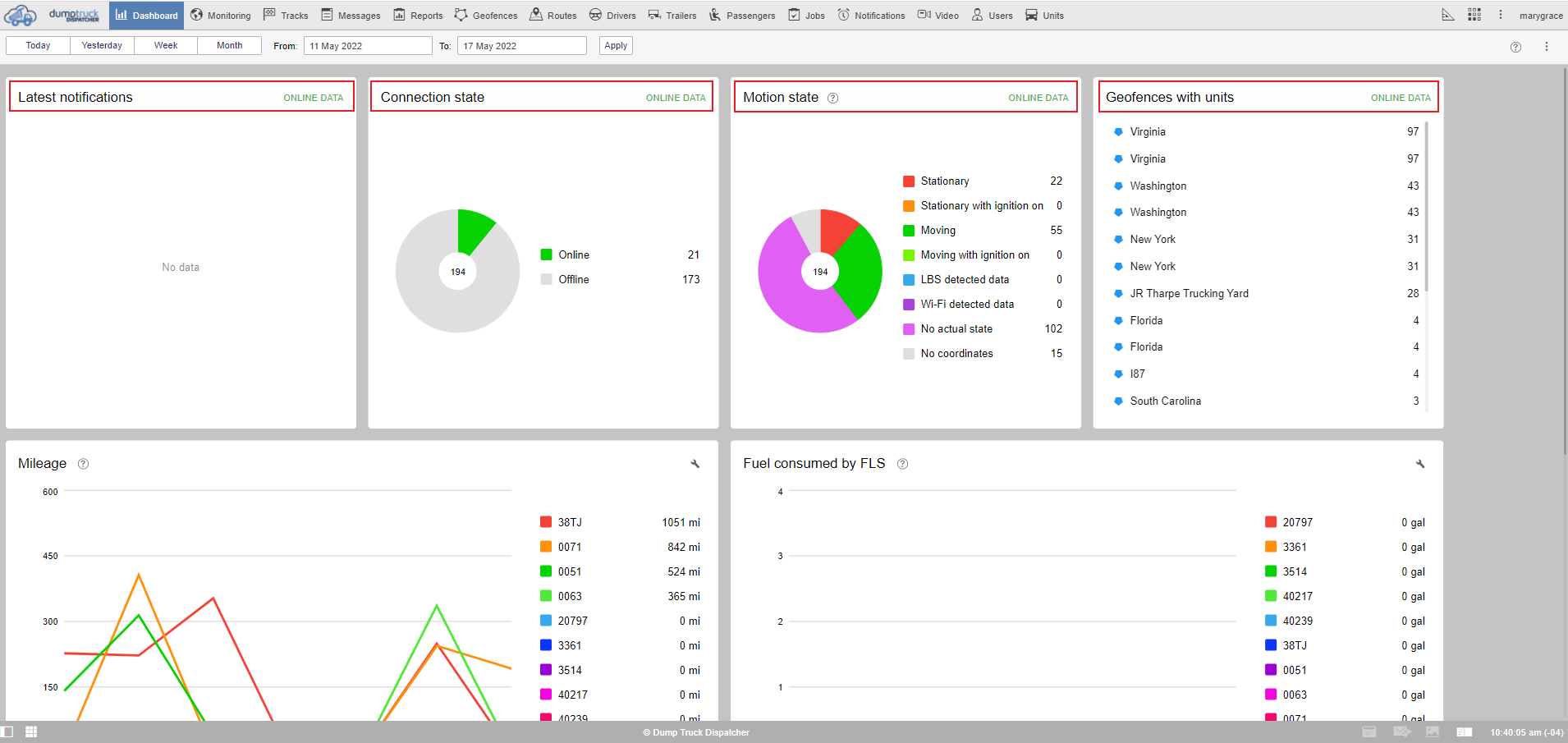This screenshot has height=743, width=1568.
Task: Click the From date input field
Action: click(x=368, y=46)
